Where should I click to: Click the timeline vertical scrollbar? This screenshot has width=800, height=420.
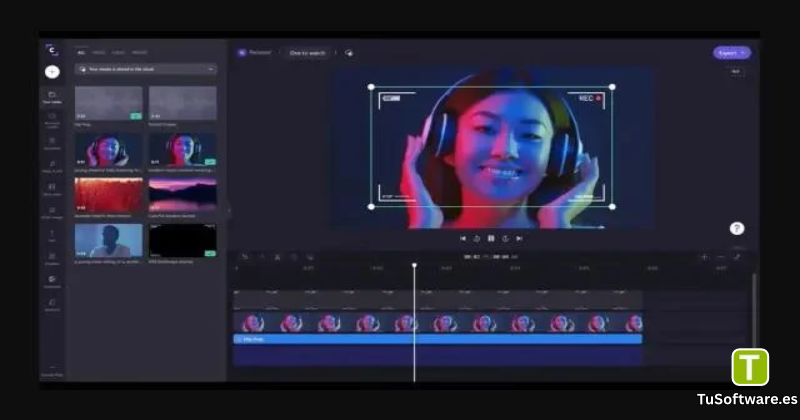point(754,311)
